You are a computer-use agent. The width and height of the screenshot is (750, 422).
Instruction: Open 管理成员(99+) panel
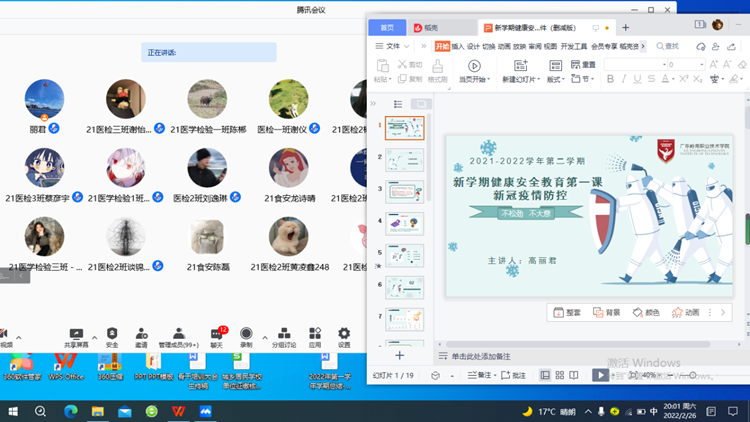(x=178, y=338)
